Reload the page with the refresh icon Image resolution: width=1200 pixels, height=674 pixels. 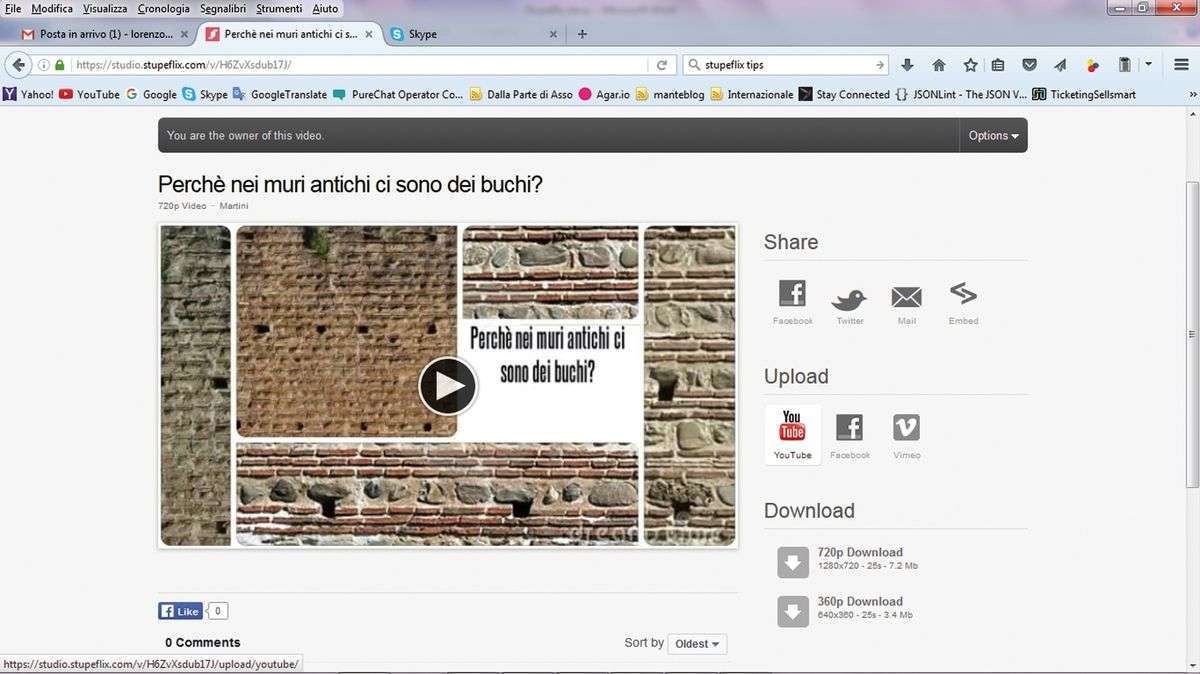click(661, 65)
